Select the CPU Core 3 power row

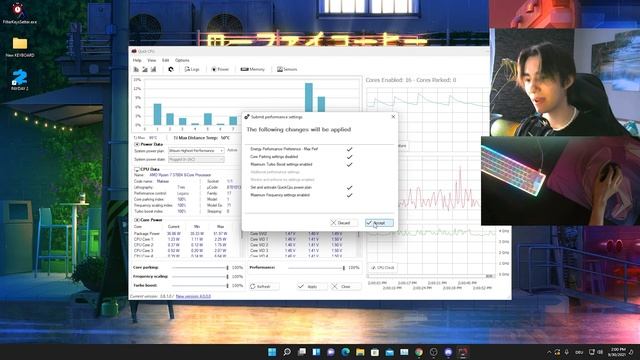[181, 251]
